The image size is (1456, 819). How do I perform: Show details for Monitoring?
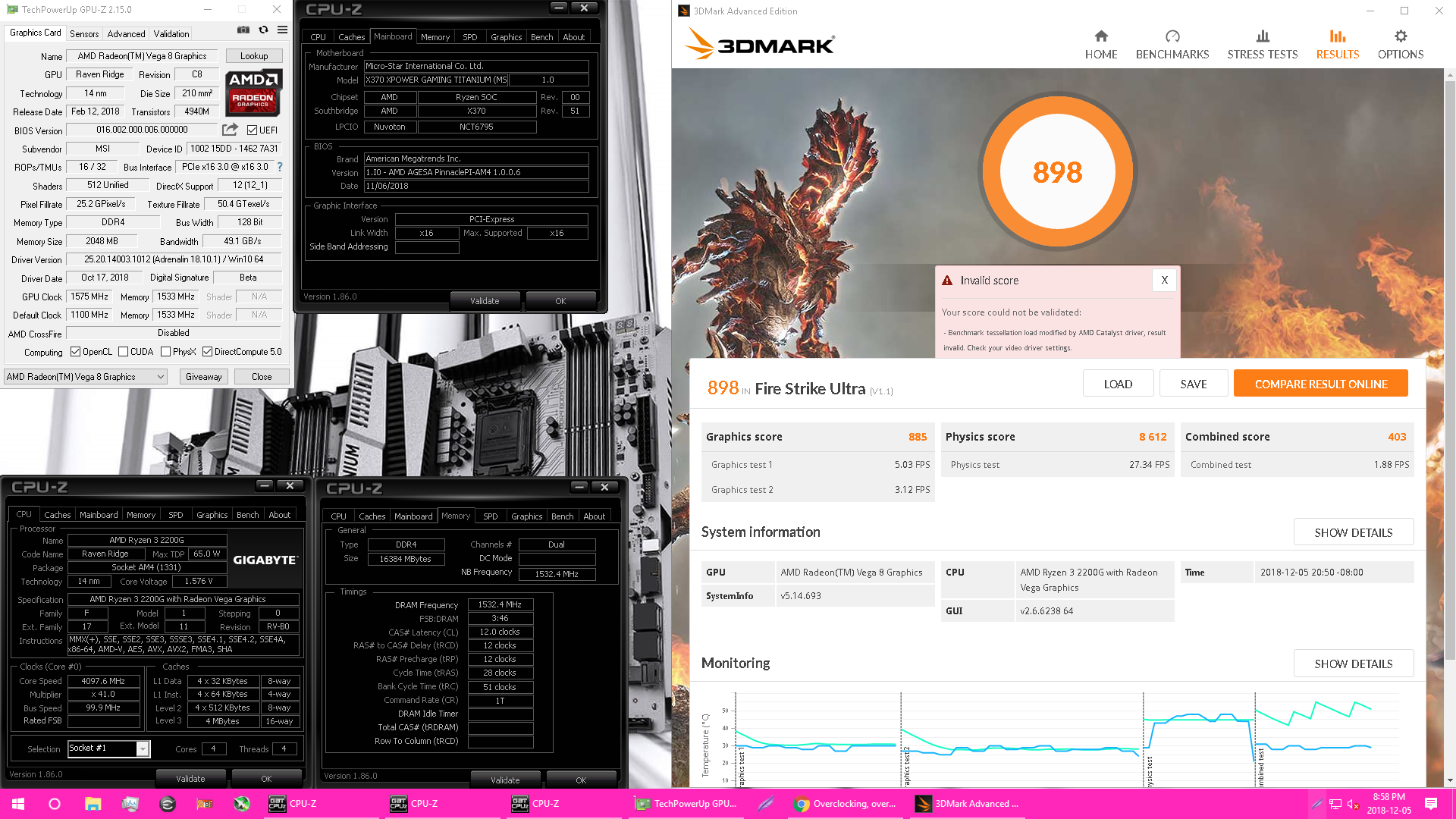(1354, 664)
